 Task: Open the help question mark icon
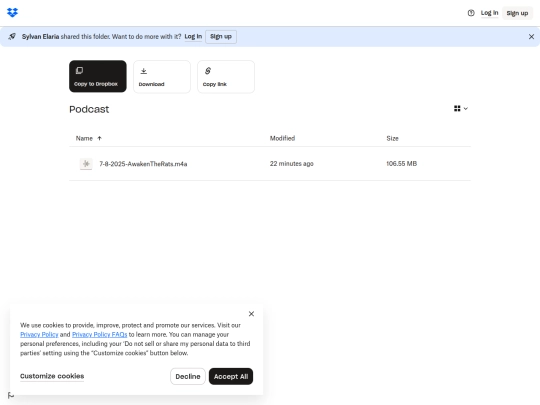click(x=471, y=13)
